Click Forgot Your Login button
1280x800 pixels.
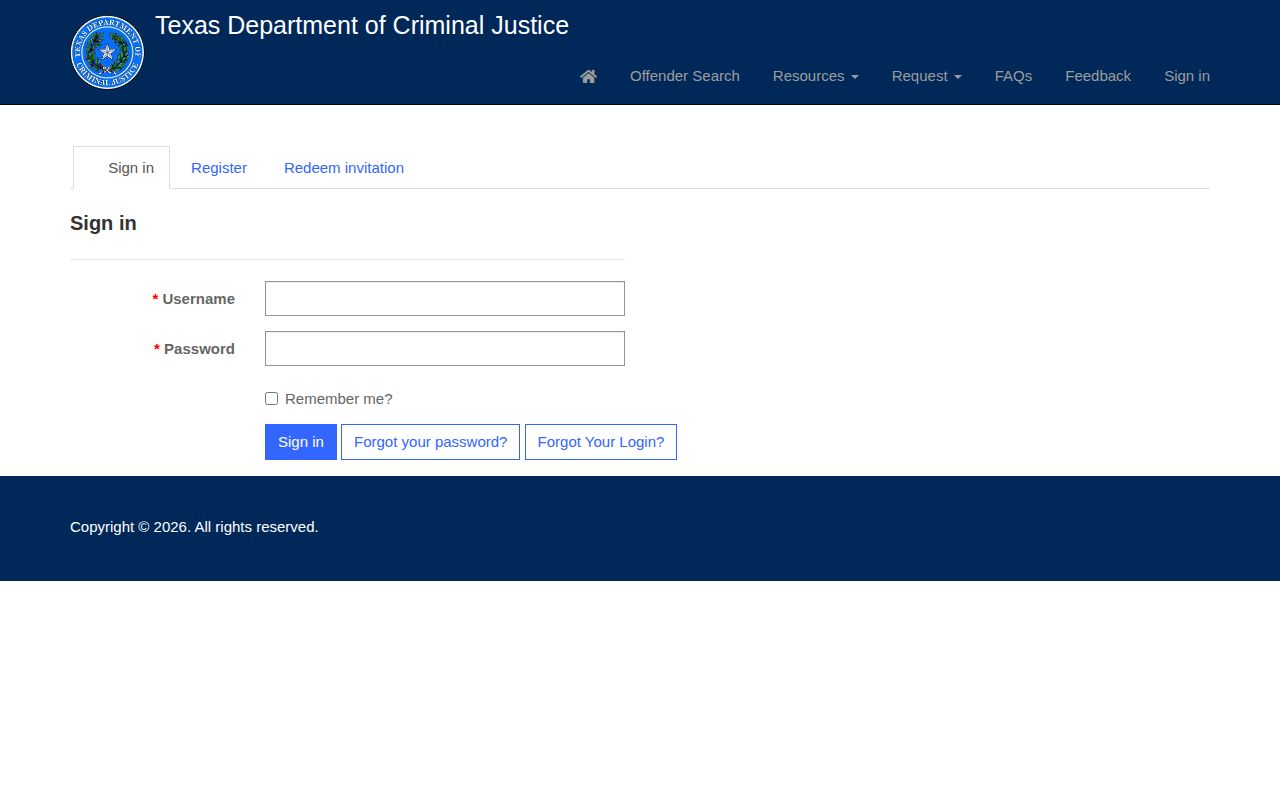click(x=601, y=442)
